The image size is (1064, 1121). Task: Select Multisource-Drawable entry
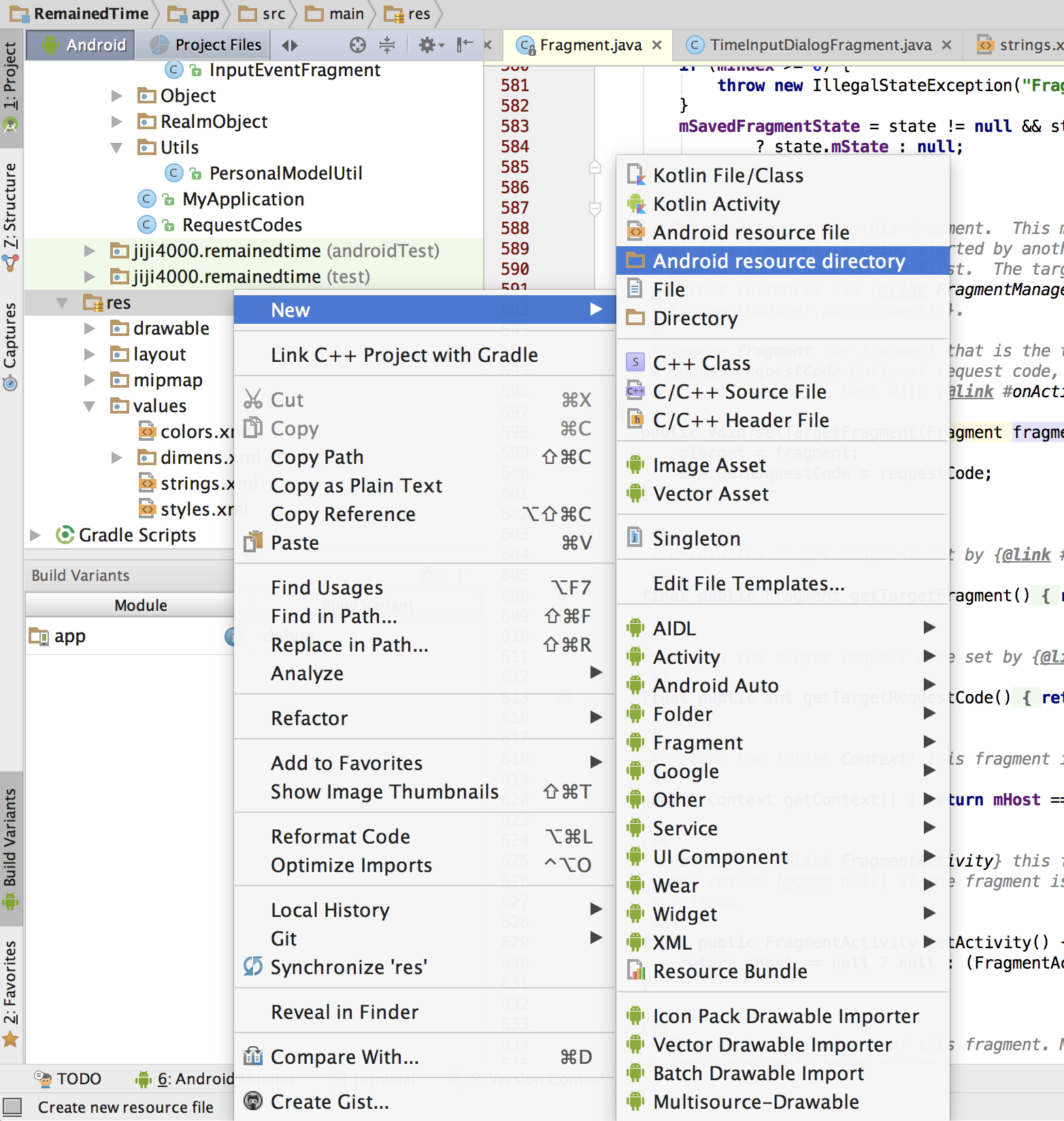point(782,1102)
